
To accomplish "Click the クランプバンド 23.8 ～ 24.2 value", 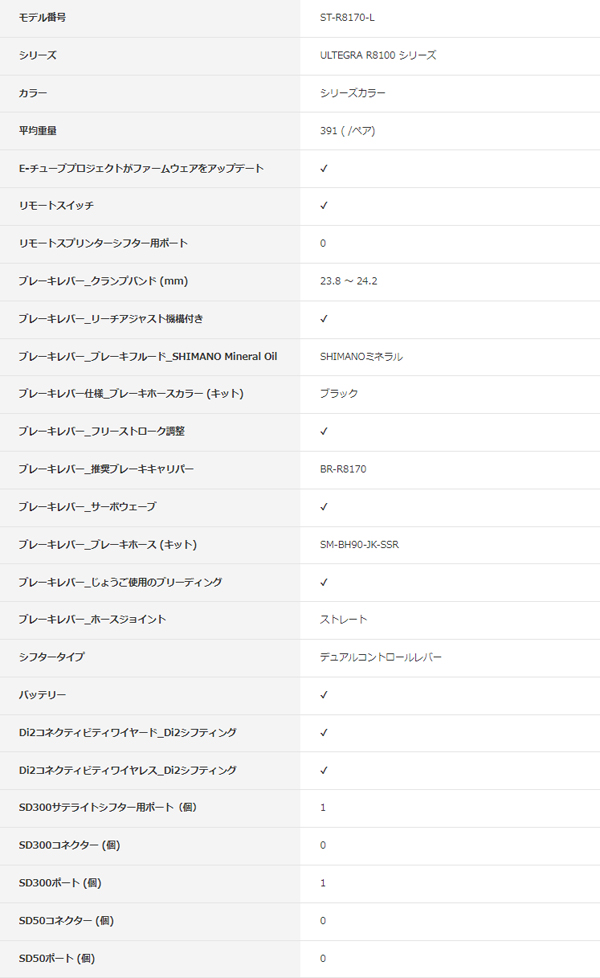I will 349,281.
